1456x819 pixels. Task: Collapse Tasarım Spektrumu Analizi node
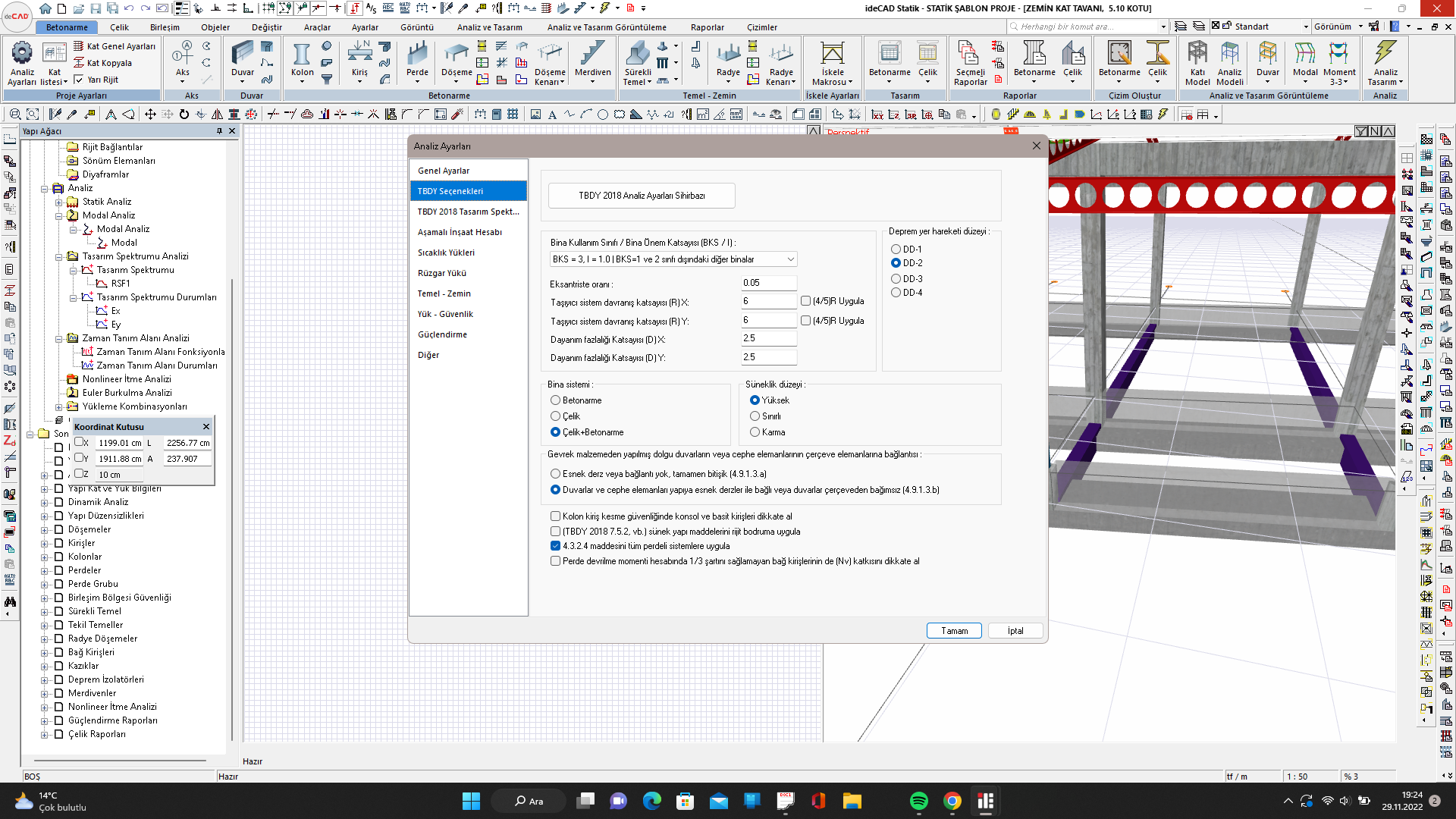coord(59,257)
